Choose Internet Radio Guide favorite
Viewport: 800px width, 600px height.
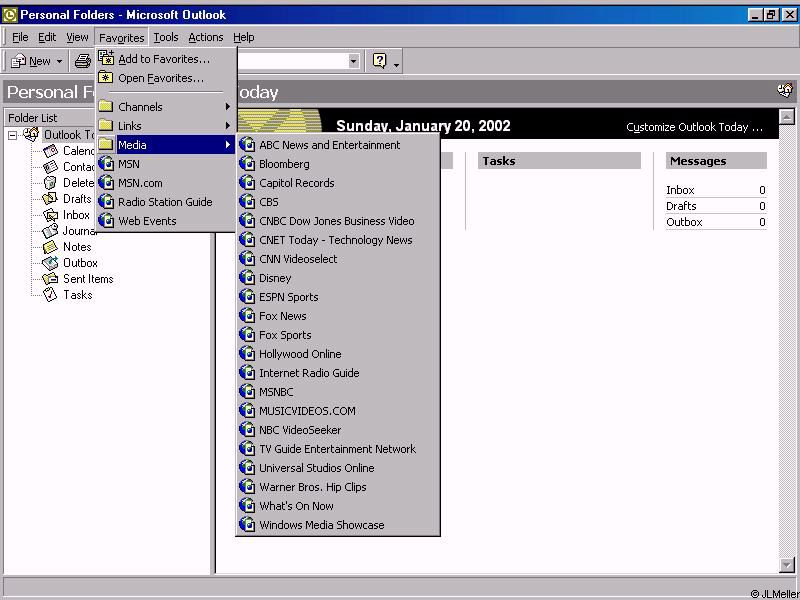[x=338, y=372]
